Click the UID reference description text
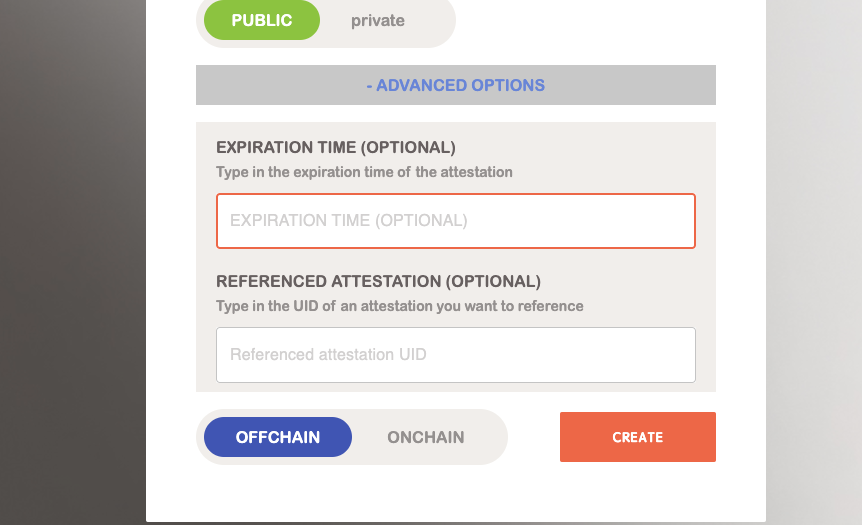The height and width of the screenshot is (525, 862). (x=399, y=306)
